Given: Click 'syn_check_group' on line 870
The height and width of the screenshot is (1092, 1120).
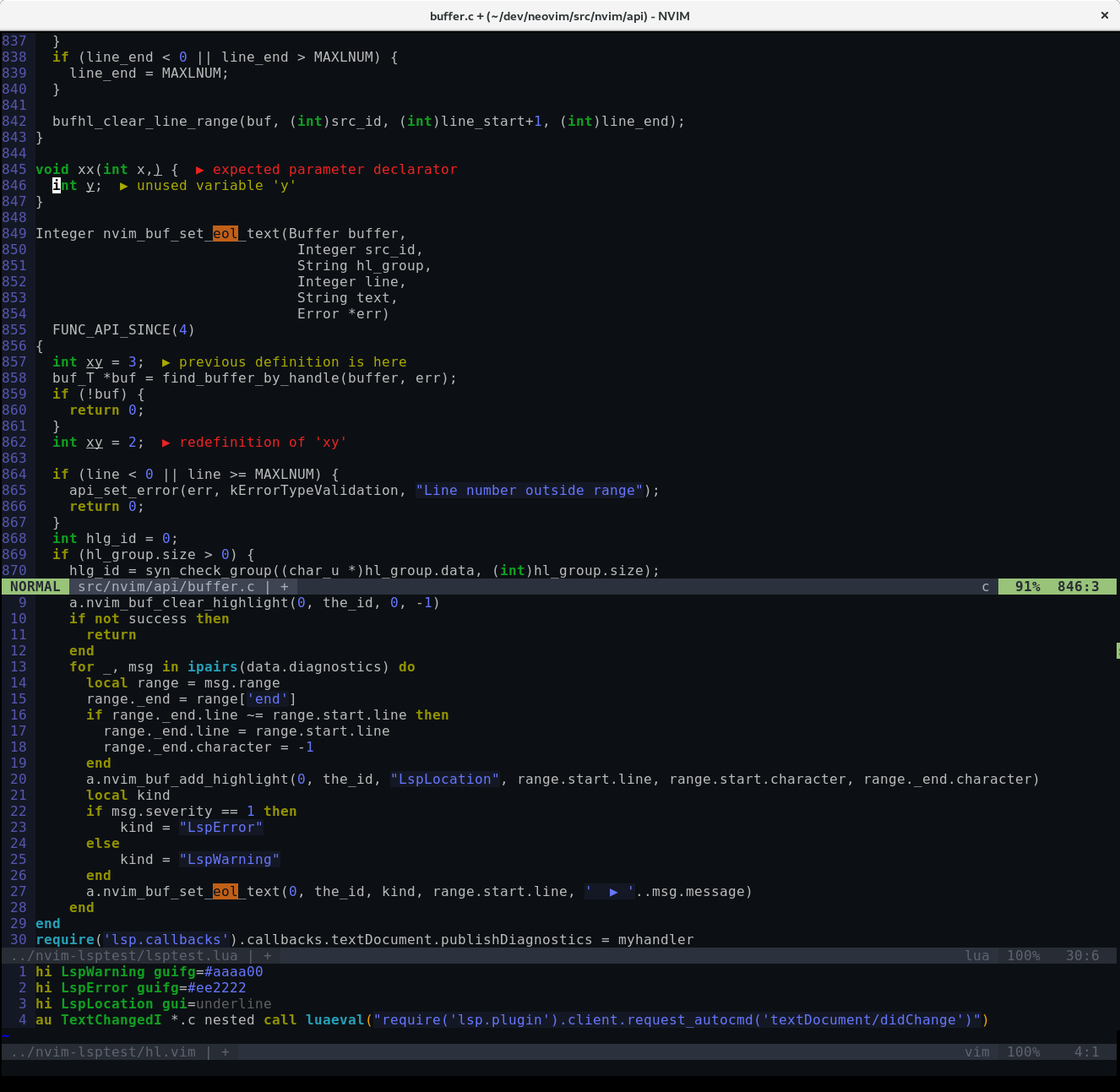Looking at the screenshot, I should click(209, 571).
